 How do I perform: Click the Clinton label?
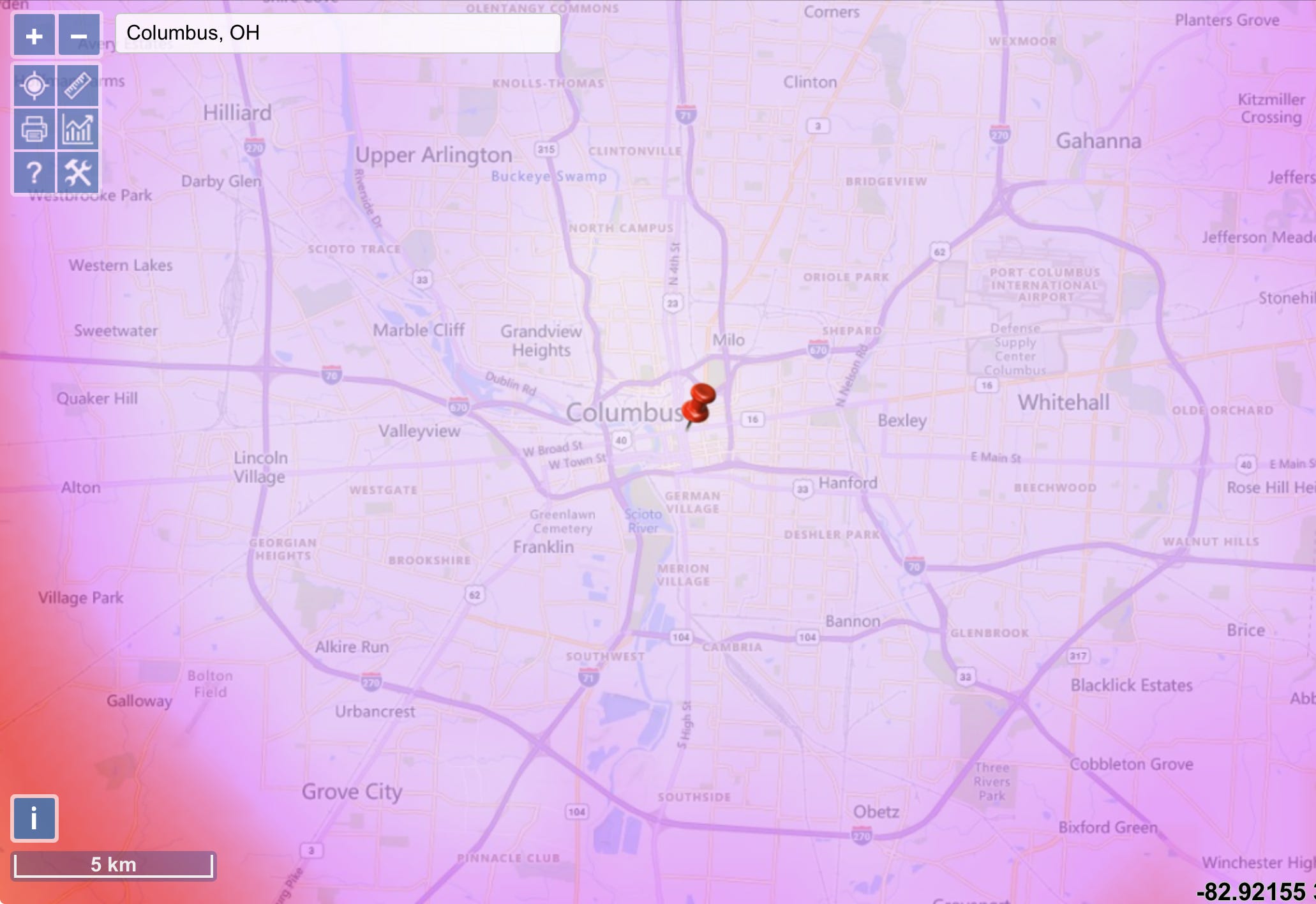point(810,82)
